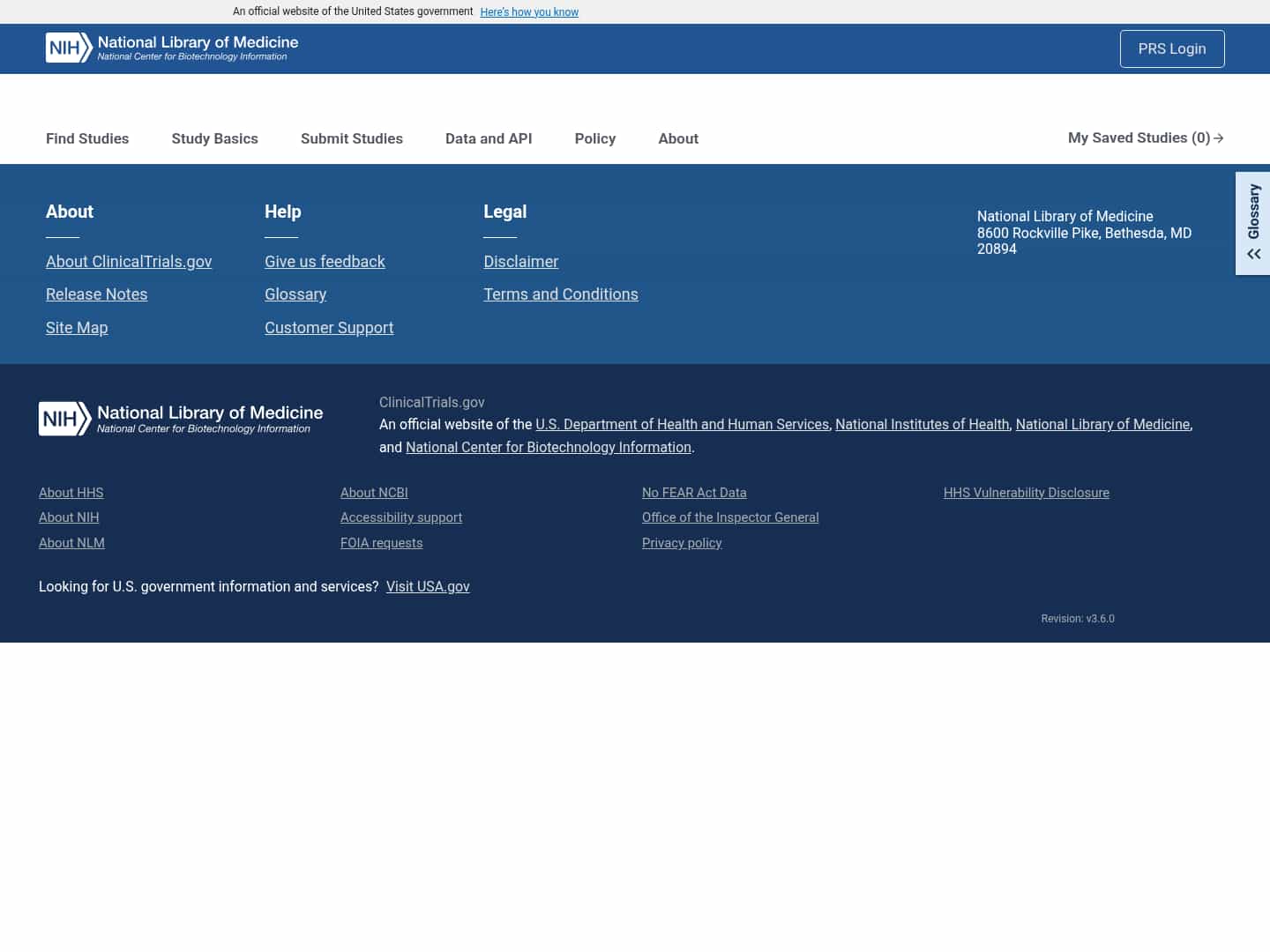The height and width of the screenshot is (952, 1270).
Task: Open Accessibility support link
Action: 401,517
